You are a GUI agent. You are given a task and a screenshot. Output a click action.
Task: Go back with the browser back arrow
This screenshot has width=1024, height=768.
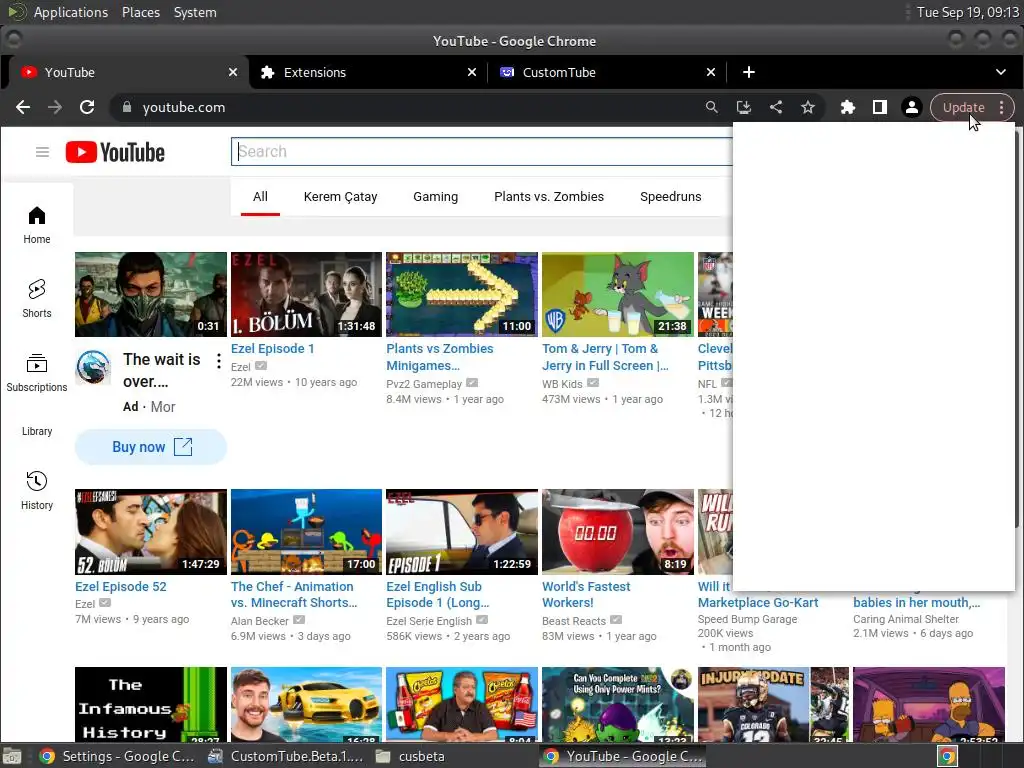point(23,107)
